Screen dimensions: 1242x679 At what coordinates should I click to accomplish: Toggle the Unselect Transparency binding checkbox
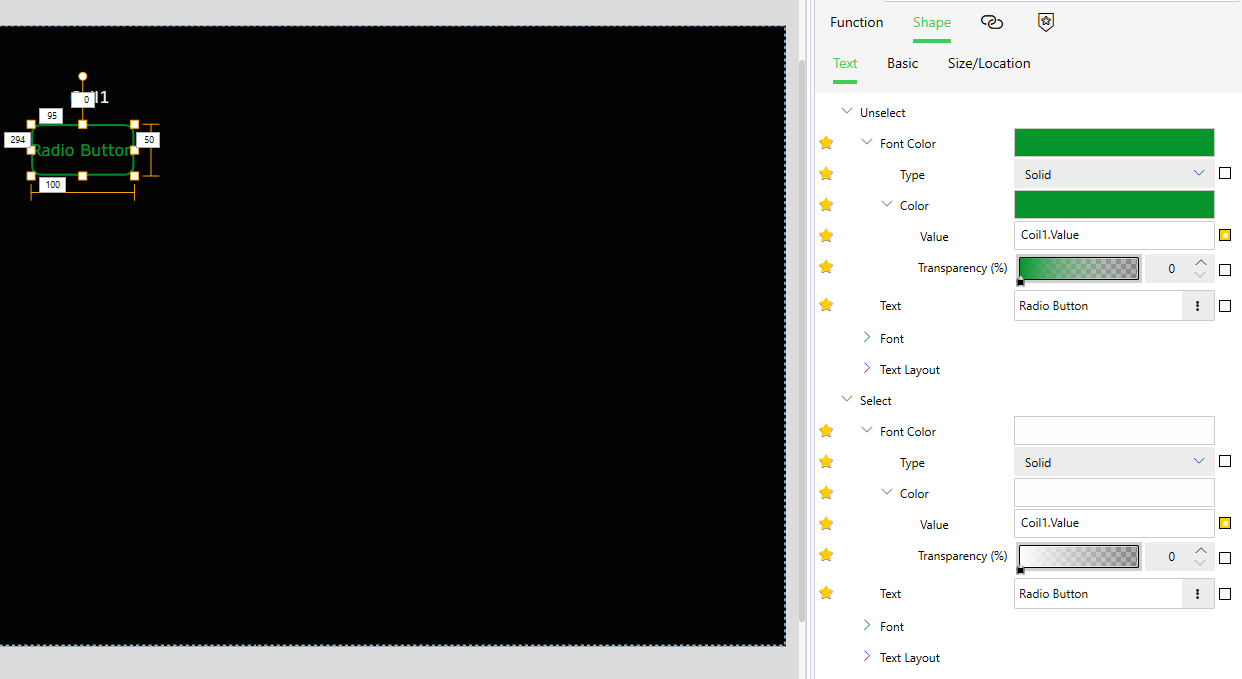coord(1225,270)
